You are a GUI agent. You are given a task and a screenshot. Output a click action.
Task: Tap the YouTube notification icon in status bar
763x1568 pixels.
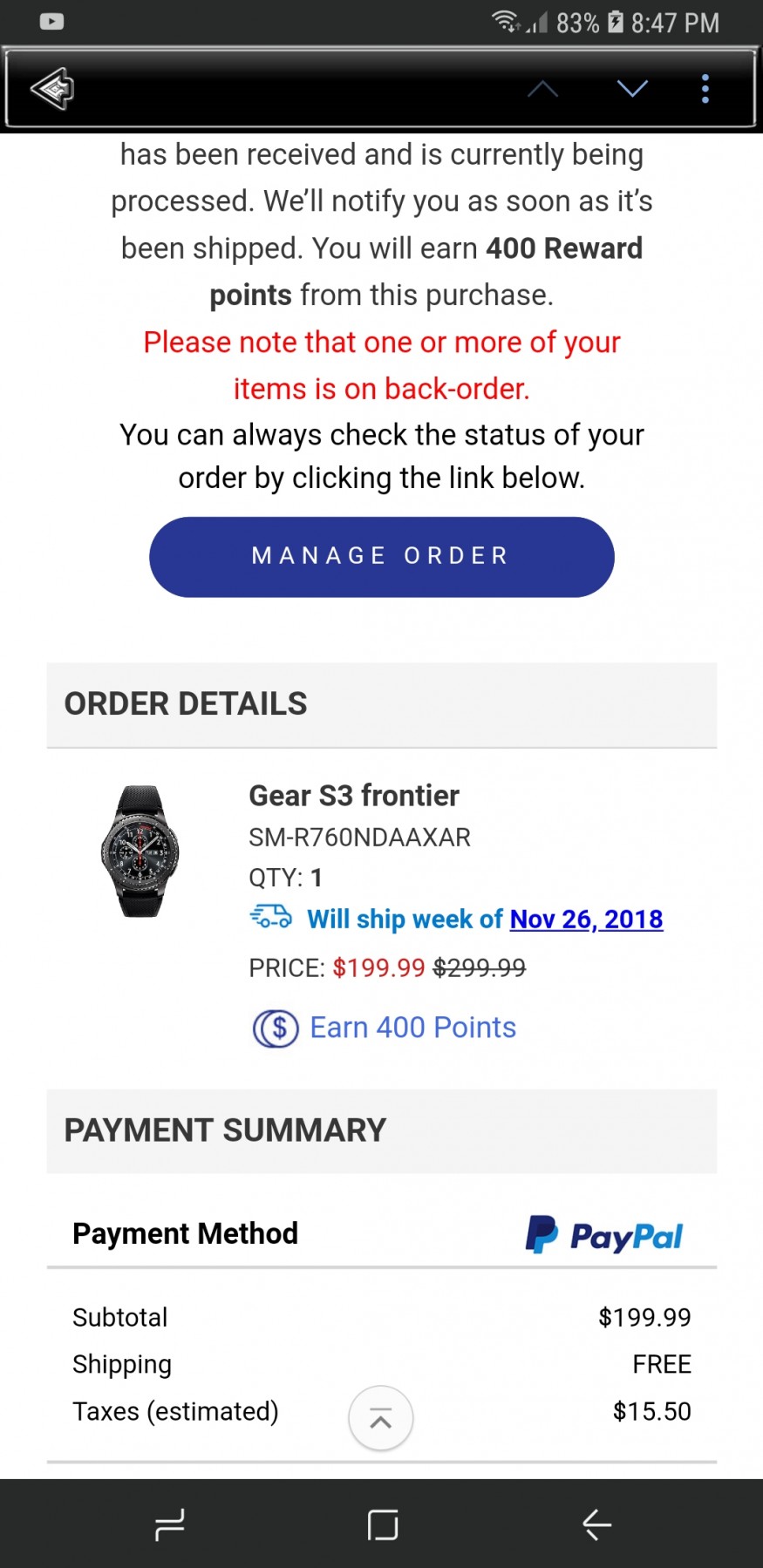52,22
